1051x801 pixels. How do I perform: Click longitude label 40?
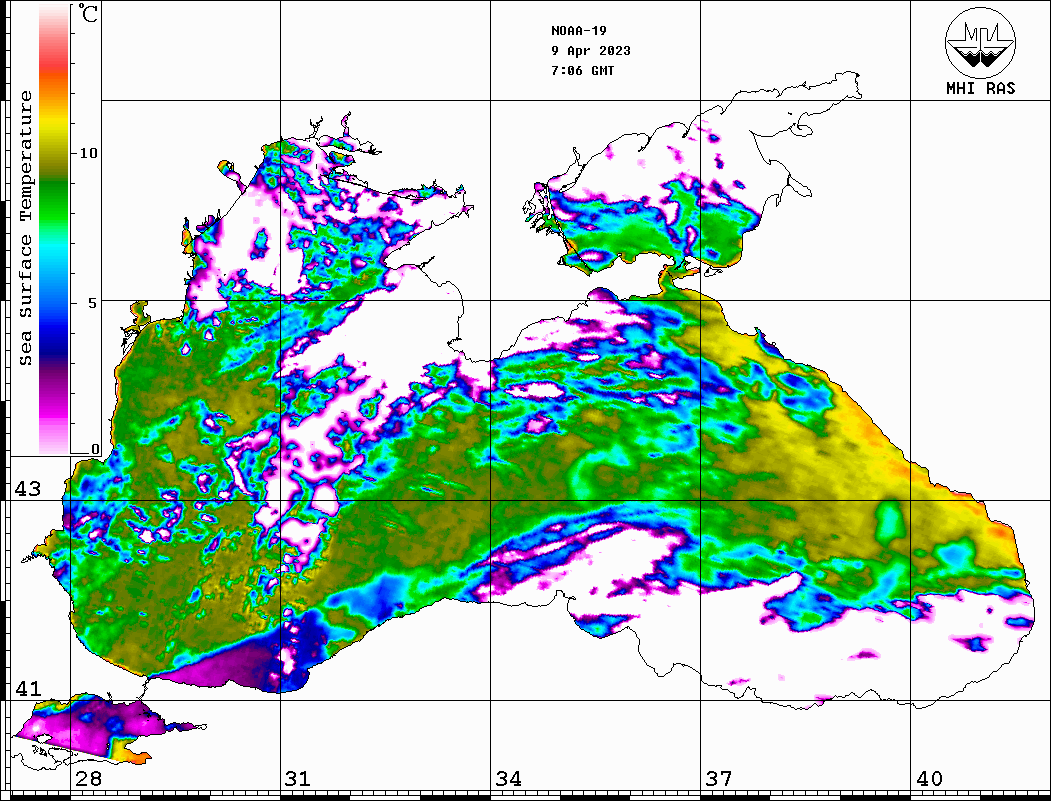point(929,779)
